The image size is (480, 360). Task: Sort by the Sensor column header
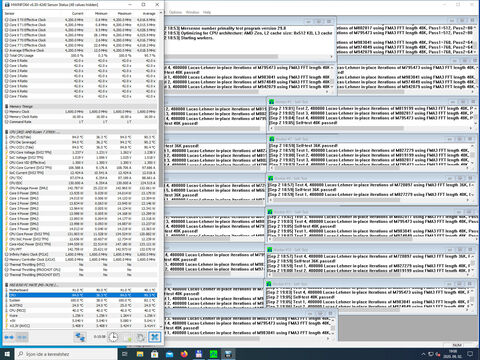[10, 13]
